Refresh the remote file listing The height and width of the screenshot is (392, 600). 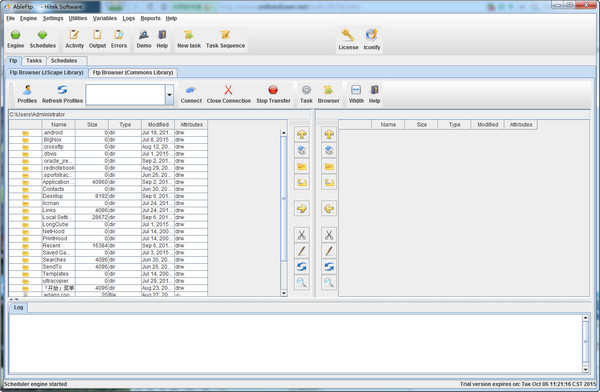click(x=329, y=267)
